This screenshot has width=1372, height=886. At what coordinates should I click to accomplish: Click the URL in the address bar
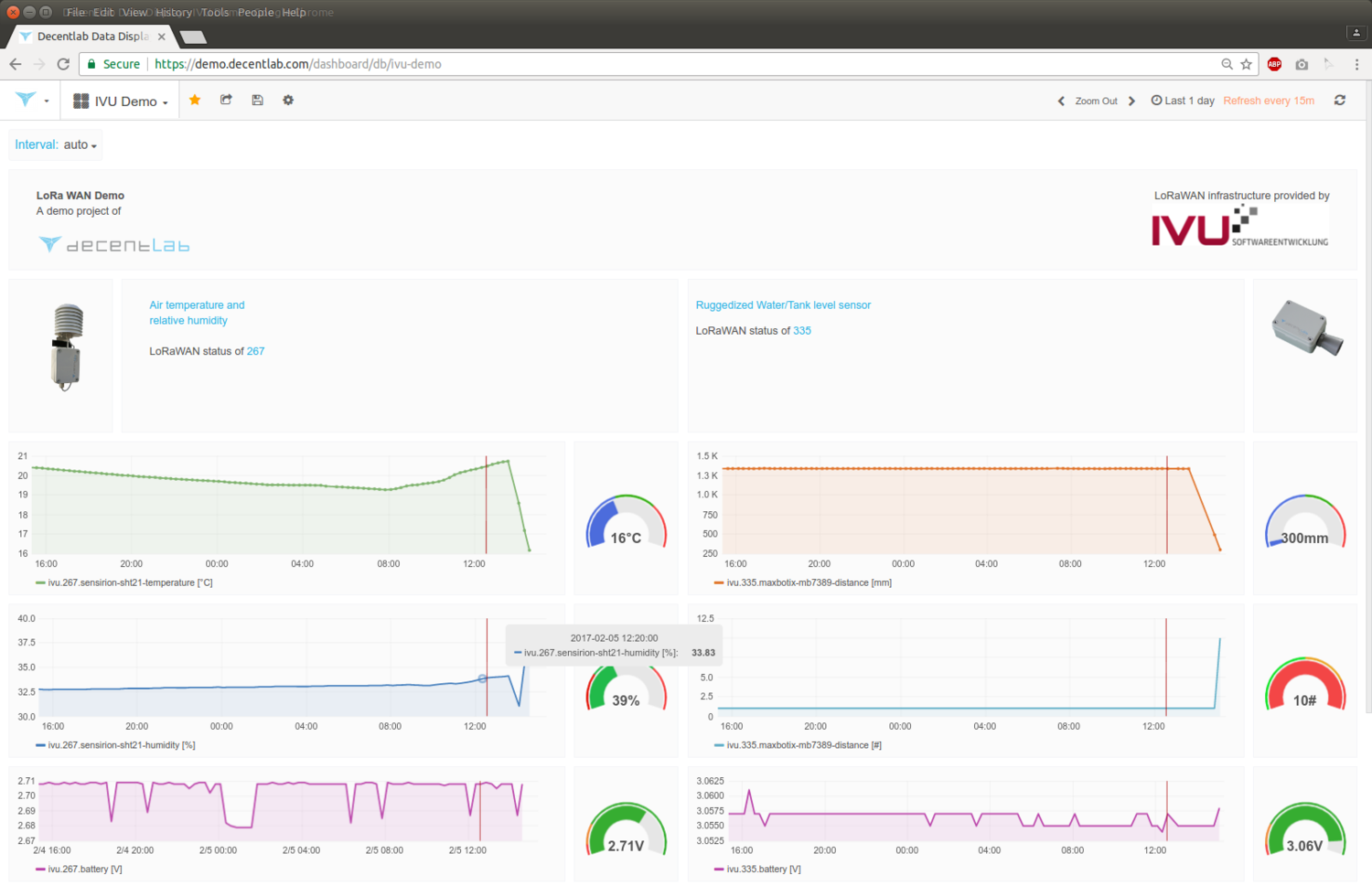[x=298, y=64]
